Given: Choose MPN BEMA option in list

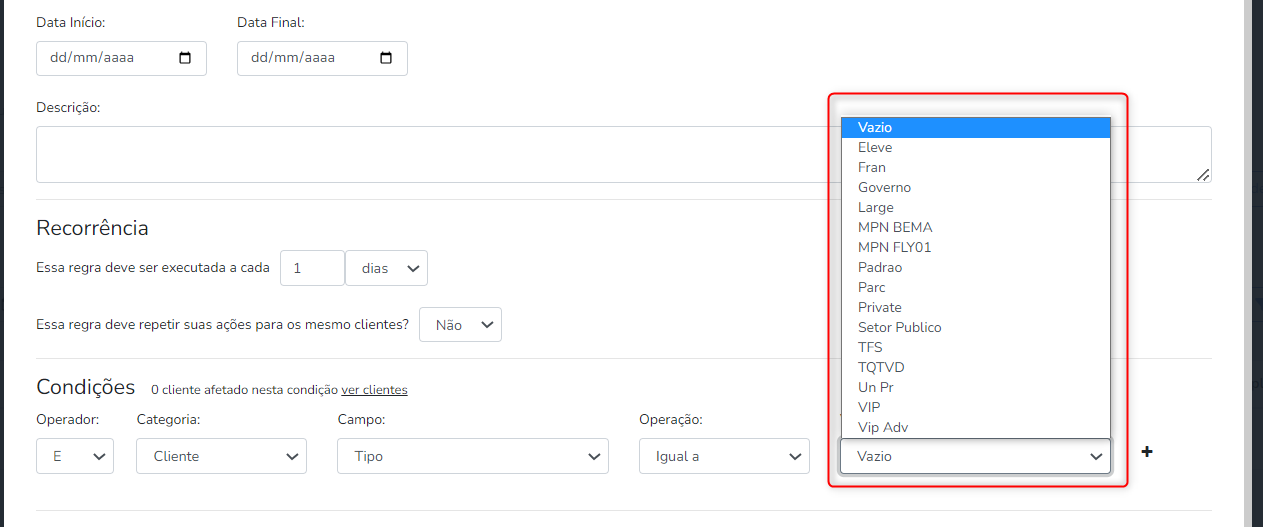Looking at the screenshot, I should coord(894,227).
